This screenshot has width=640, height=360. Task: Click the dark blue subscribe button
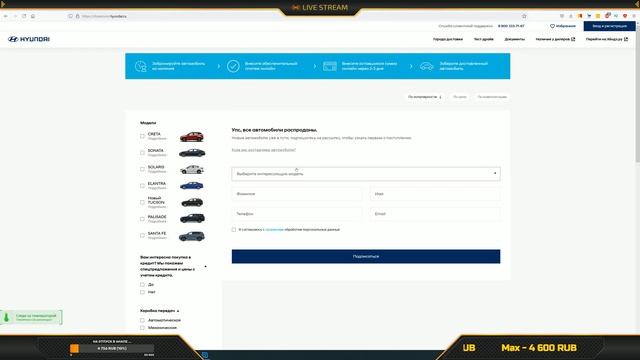366,256
